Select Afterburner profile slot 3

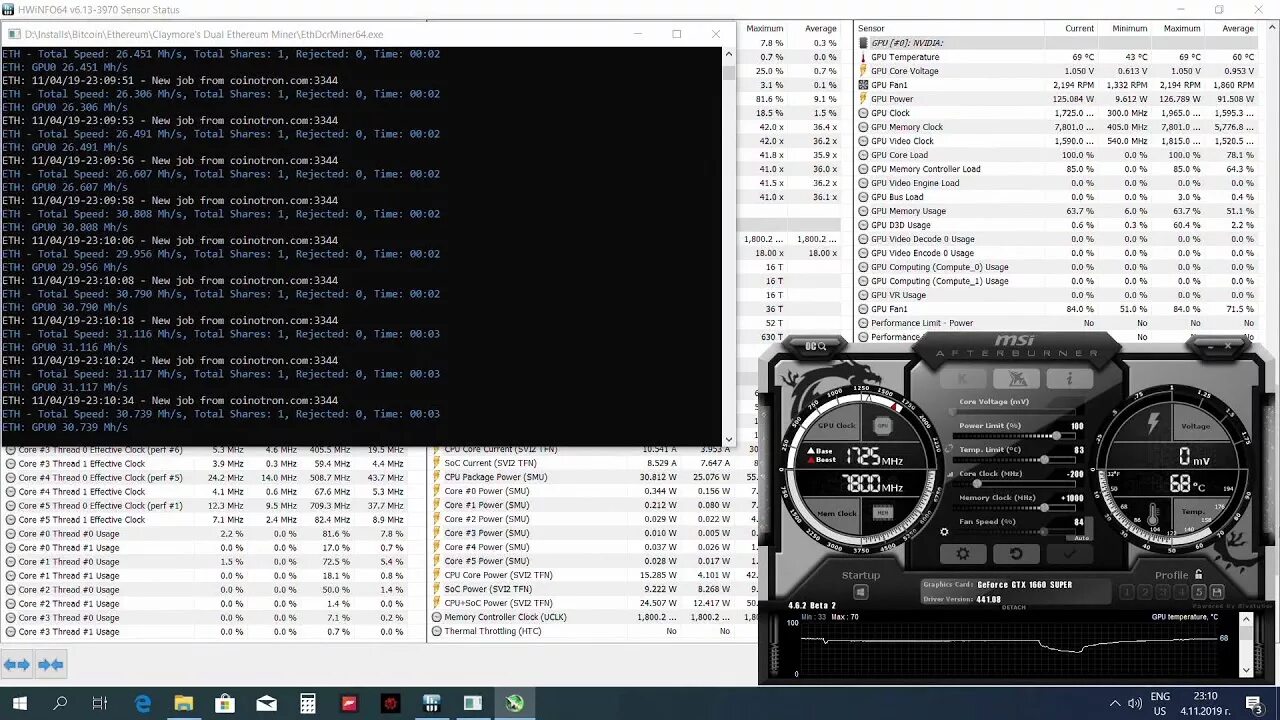tap(1163, 592)
